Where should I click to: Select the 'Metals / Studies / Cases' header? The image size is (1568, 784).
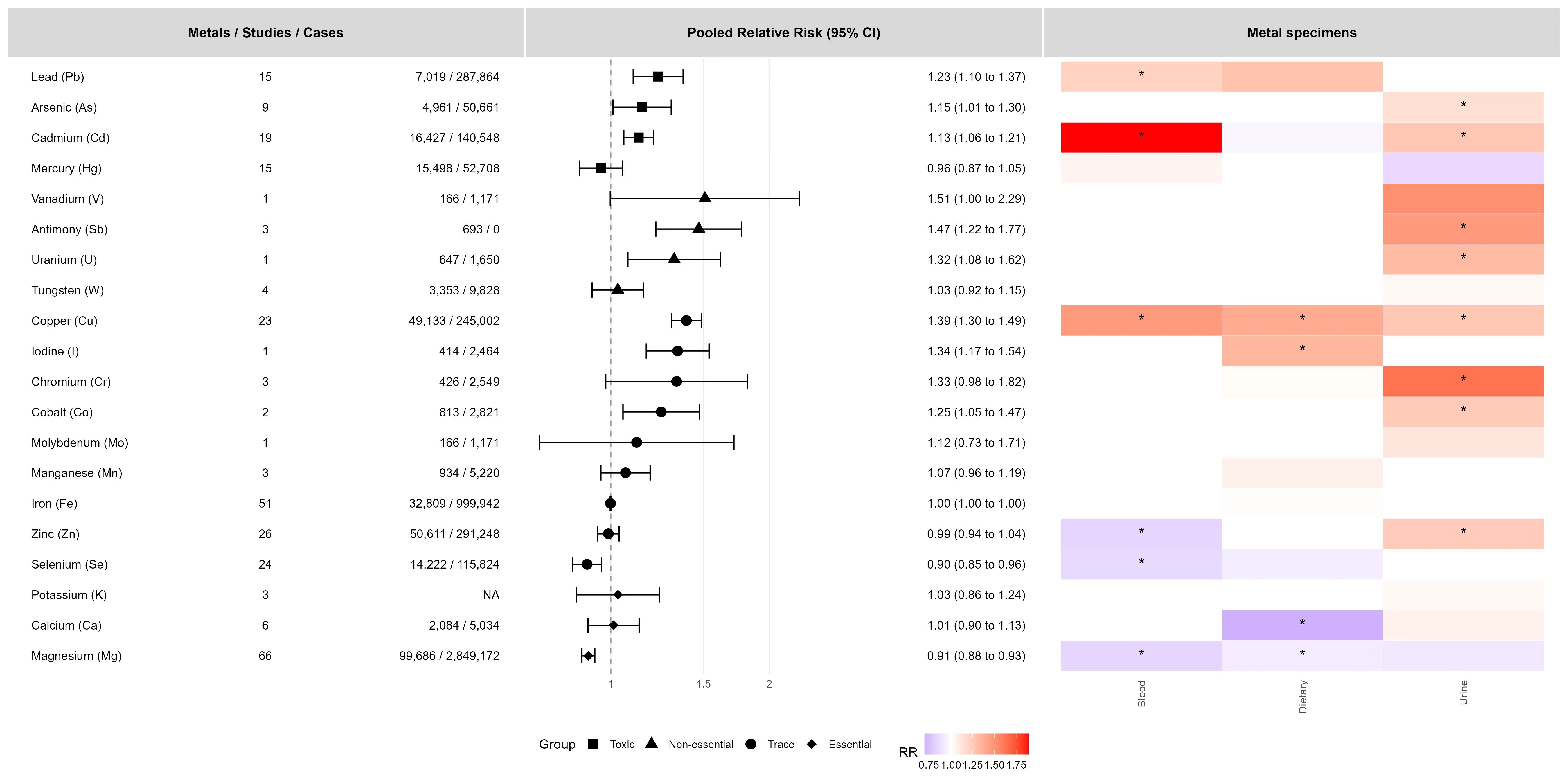point(265,33)
